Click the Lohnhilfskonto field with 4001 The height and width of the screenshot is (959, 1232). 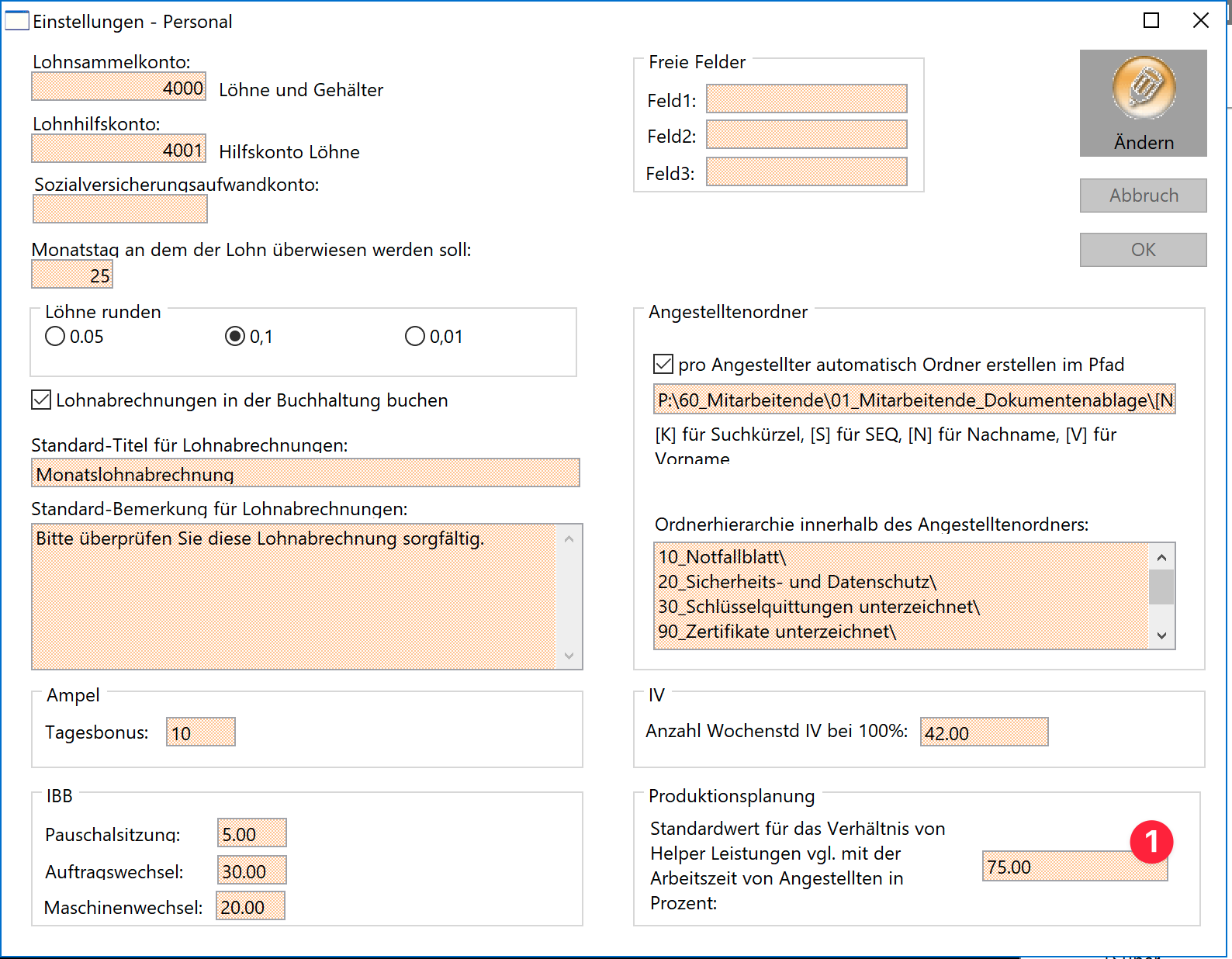[x=119, y=149]
